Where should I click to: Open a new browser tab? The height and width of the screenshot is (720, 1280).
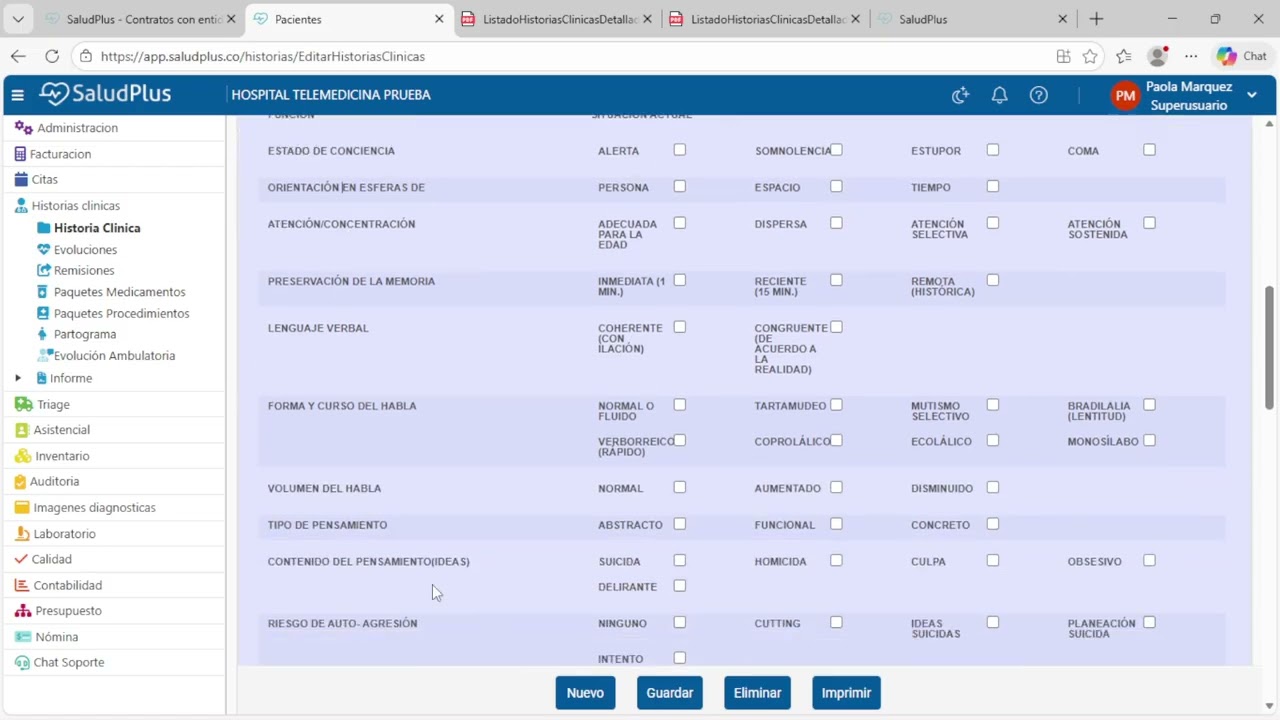pos(1096,19)
